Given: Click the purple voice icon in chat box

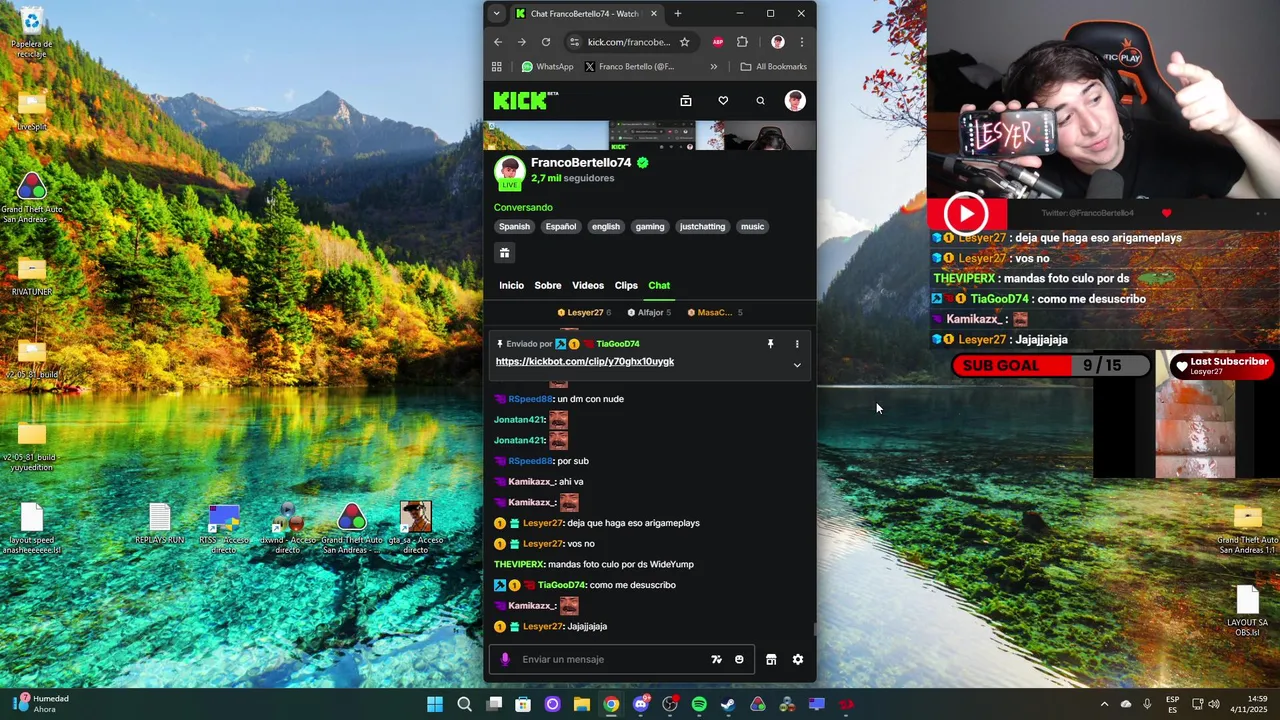Looking at the screenshot, I should pos(505,659).
